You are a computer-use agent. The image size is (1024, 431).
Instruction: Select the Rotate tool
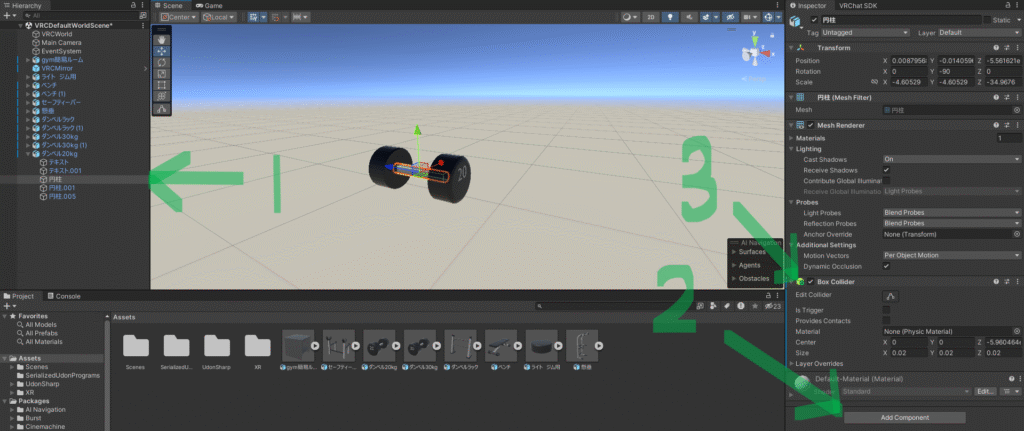[162, 62]
